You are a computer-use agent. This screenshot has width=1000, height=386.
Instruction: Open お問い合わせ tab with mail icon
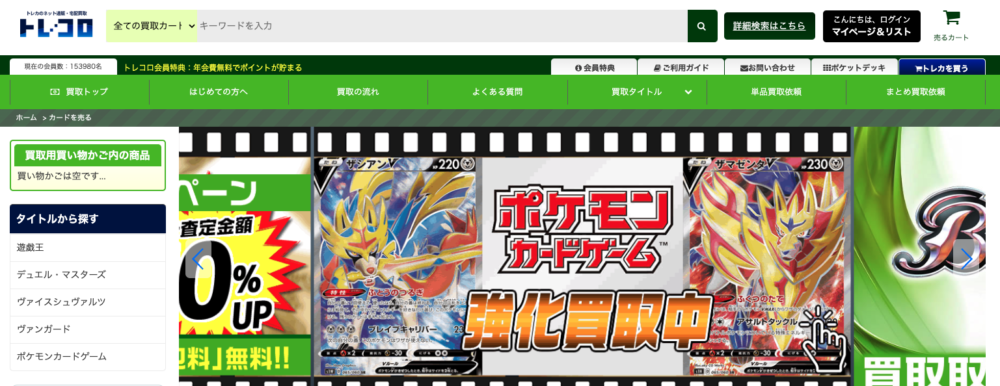[x=767, y=68]
